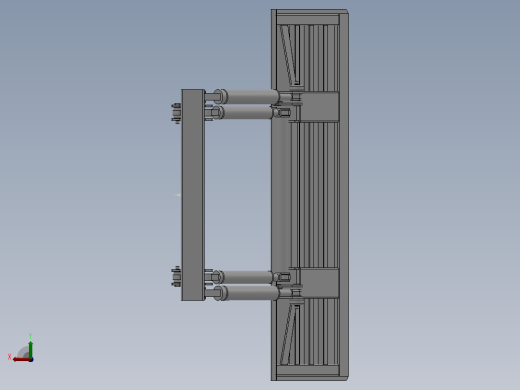The image size is (520, 390).
Task: Click the blue Z axis point of the triad
Action: [x=31, y=360]
